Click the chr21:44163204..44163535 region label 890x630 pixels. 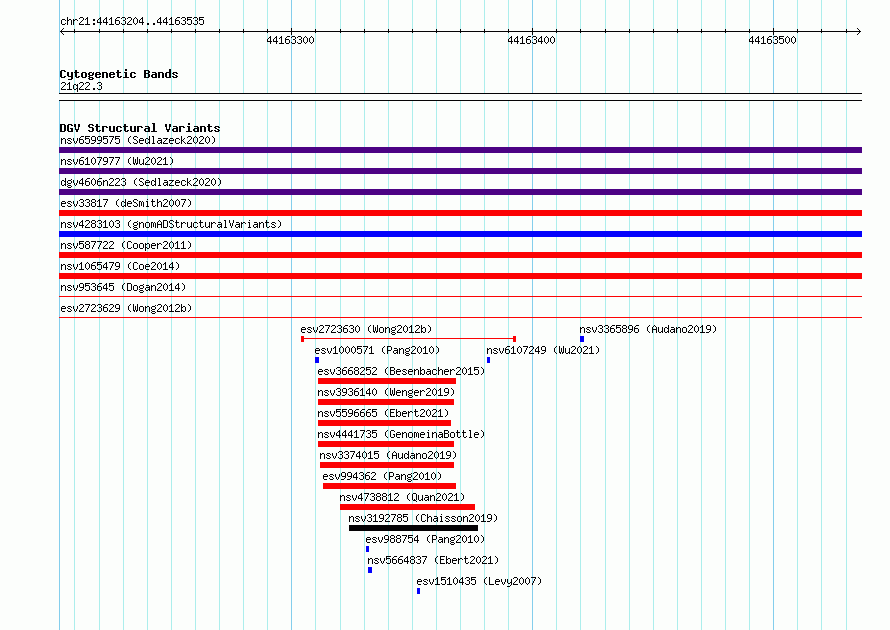point(132,21)
